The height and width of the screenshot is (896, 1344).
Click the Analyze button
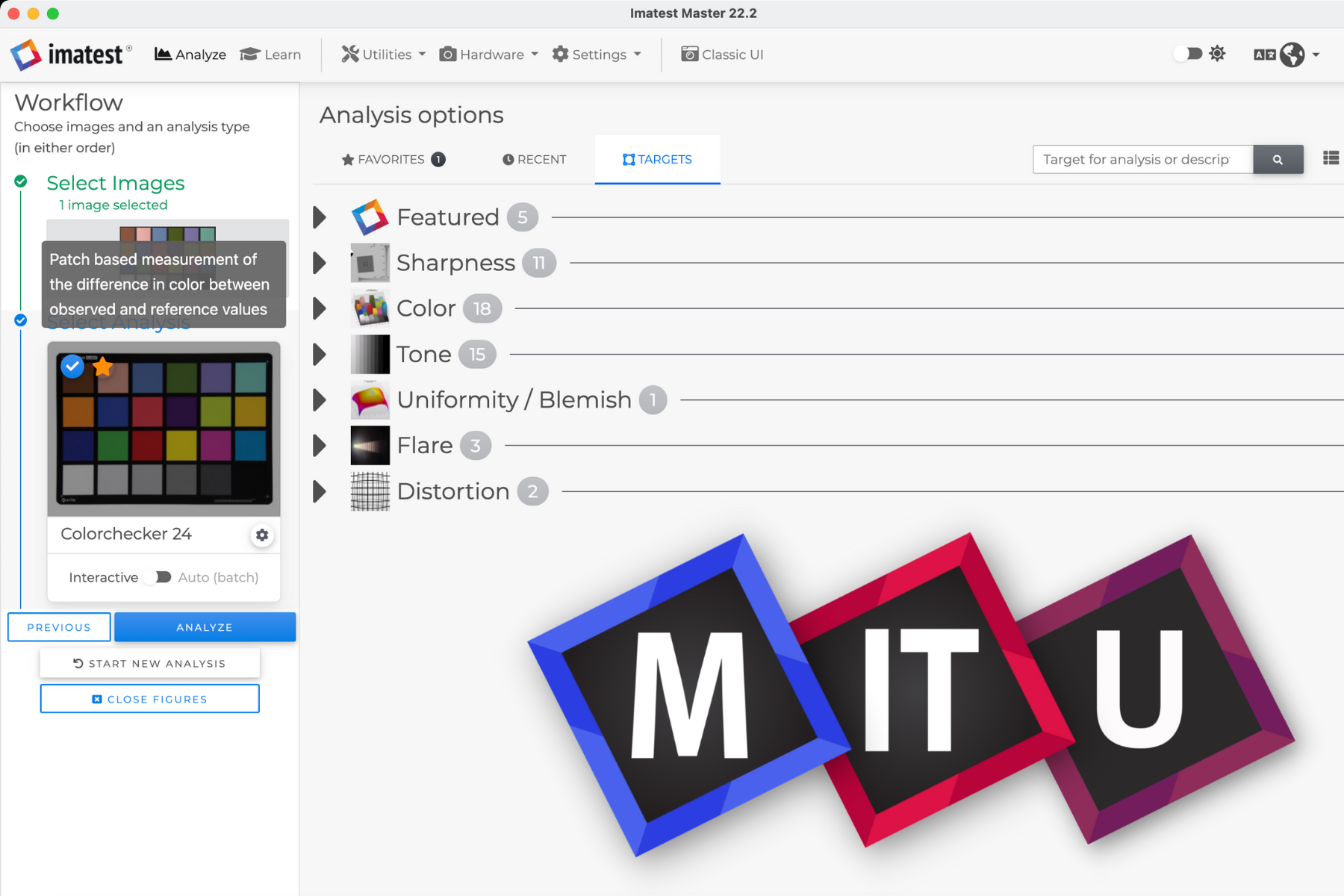pyautogui.click(x=205, y=627)
